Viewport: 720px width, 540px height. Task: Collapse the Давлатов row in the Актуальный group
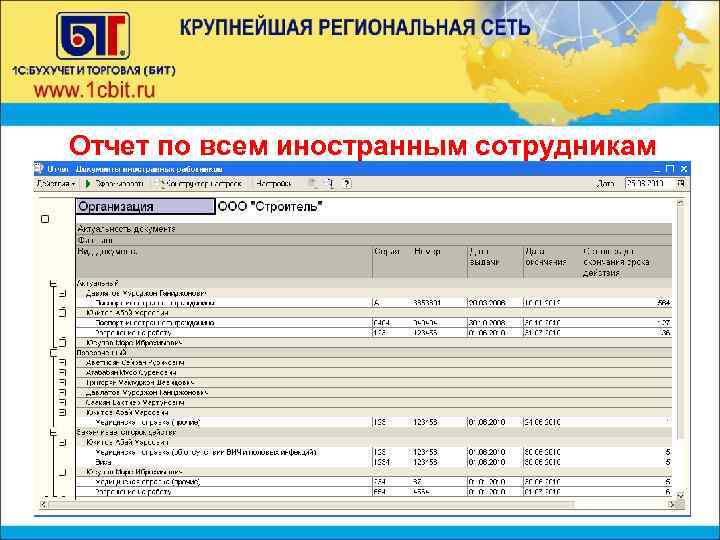pos(63,293)
